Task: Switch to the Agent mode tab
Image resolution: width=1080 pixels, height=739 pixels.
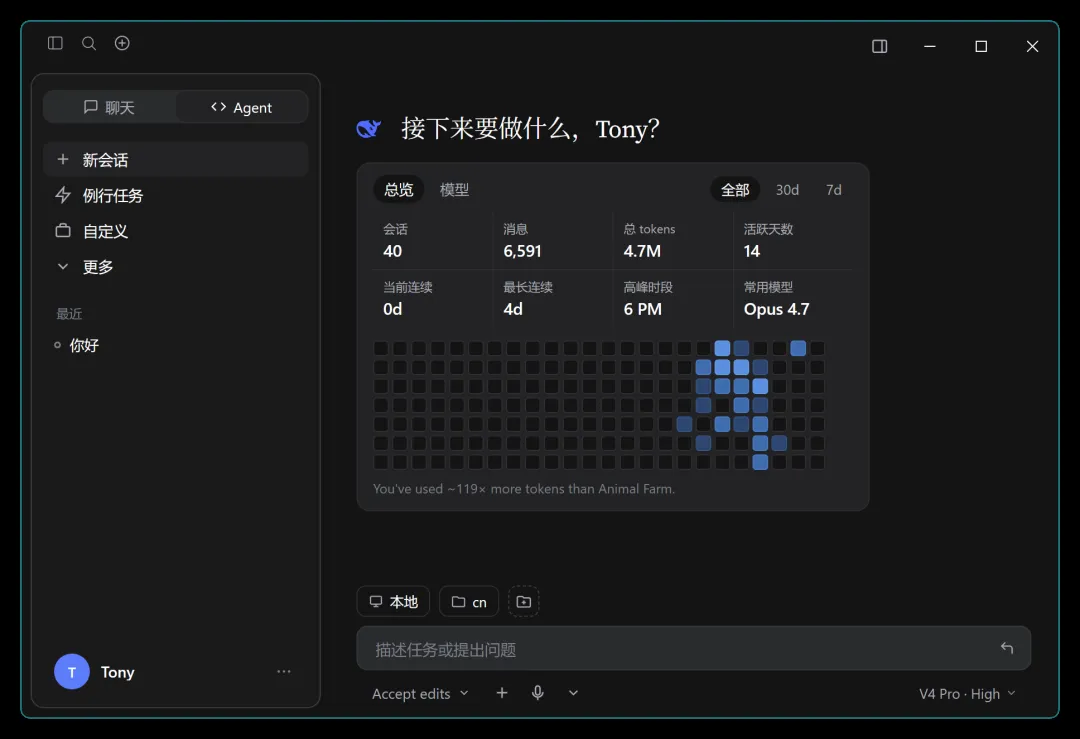Action: [x=242, y=107]
